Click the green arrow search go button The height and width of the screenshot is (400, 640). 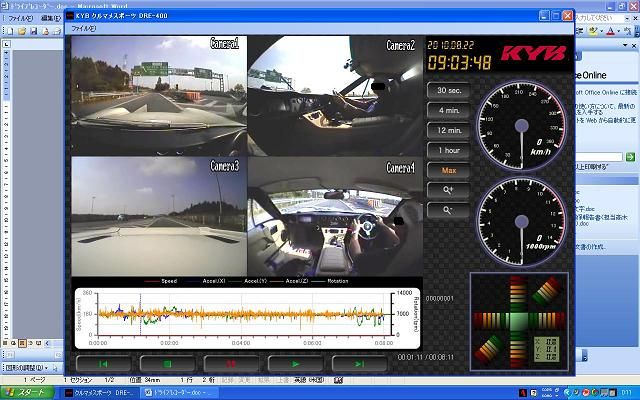(x=631, y=157)
